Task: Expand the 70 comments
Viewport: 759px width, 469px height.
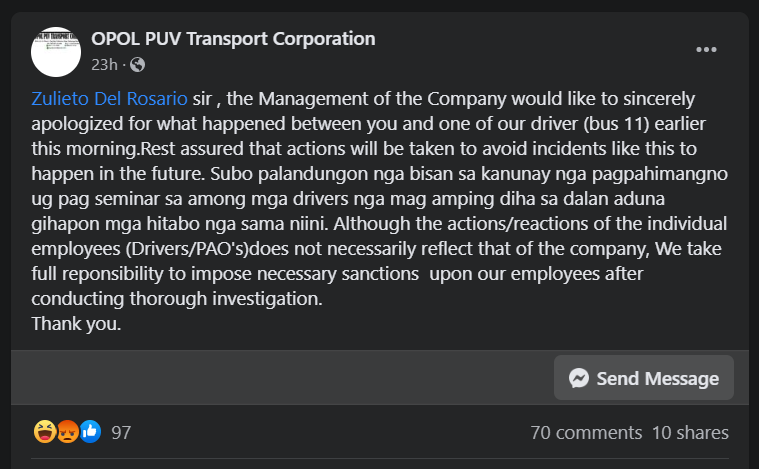Action: [x=586, y=433]
